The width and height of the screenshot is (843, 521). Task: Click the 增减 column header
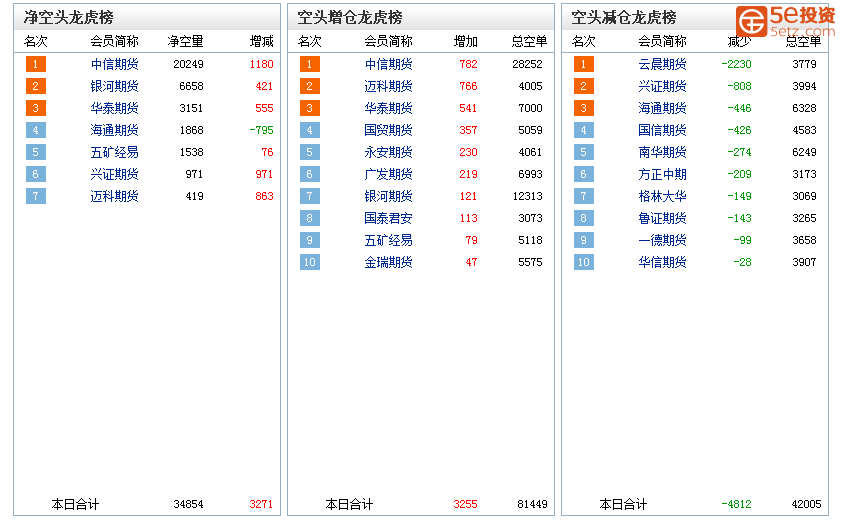point(262,41)
